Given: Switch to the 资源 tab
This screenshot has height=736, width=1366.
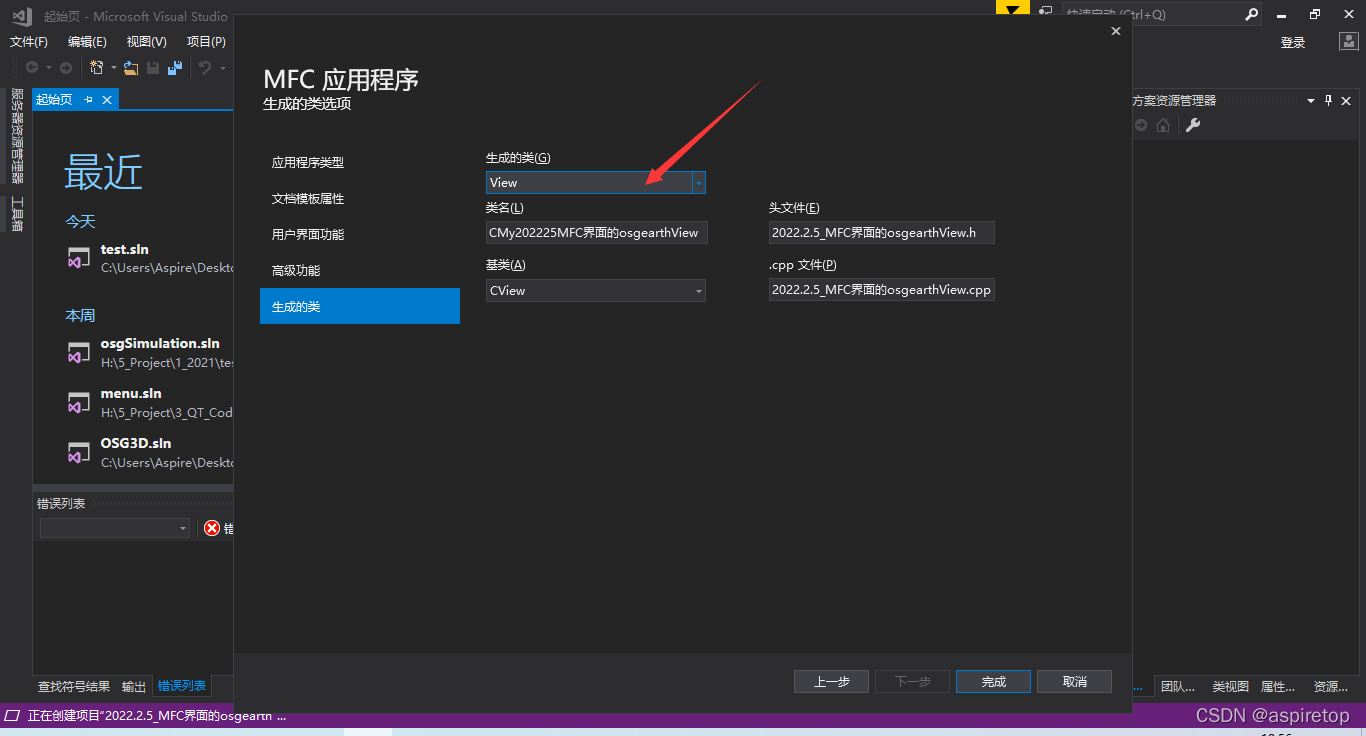Looking at the screenshot, I should pyautogui.click(x=1331, y=686).
